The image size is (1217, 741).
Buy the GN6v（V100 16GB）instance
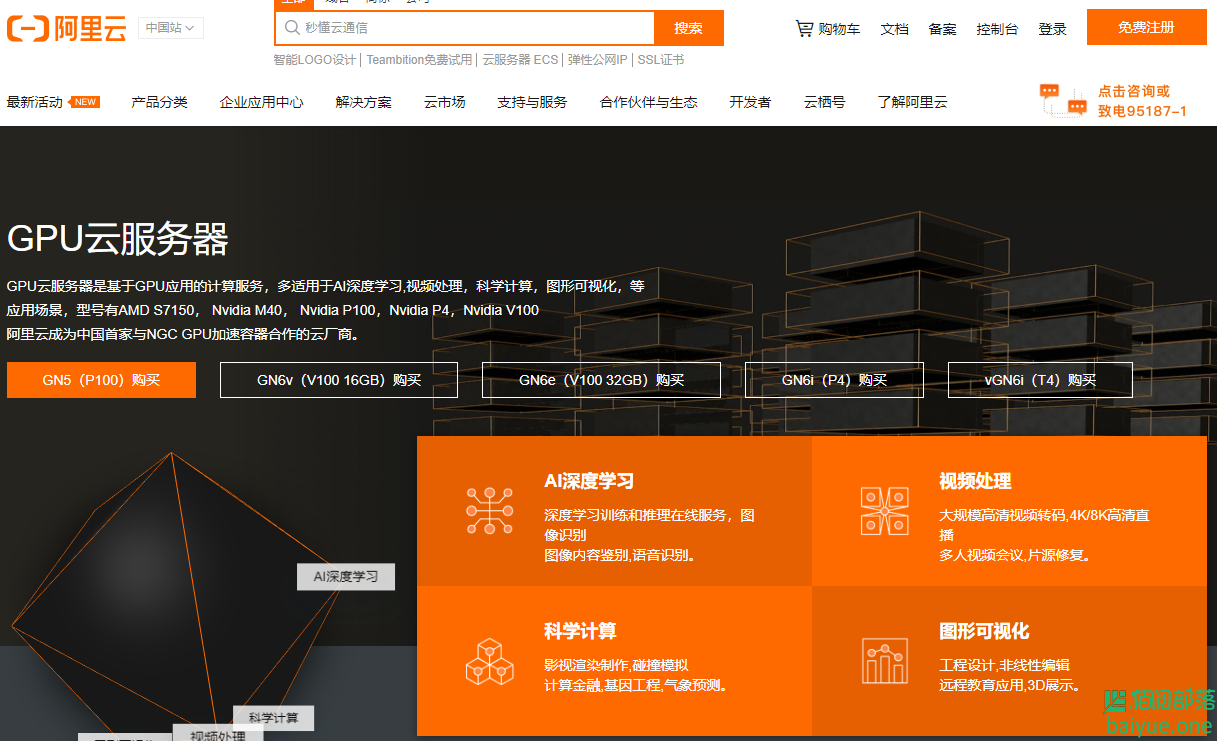tap(339, 380)
